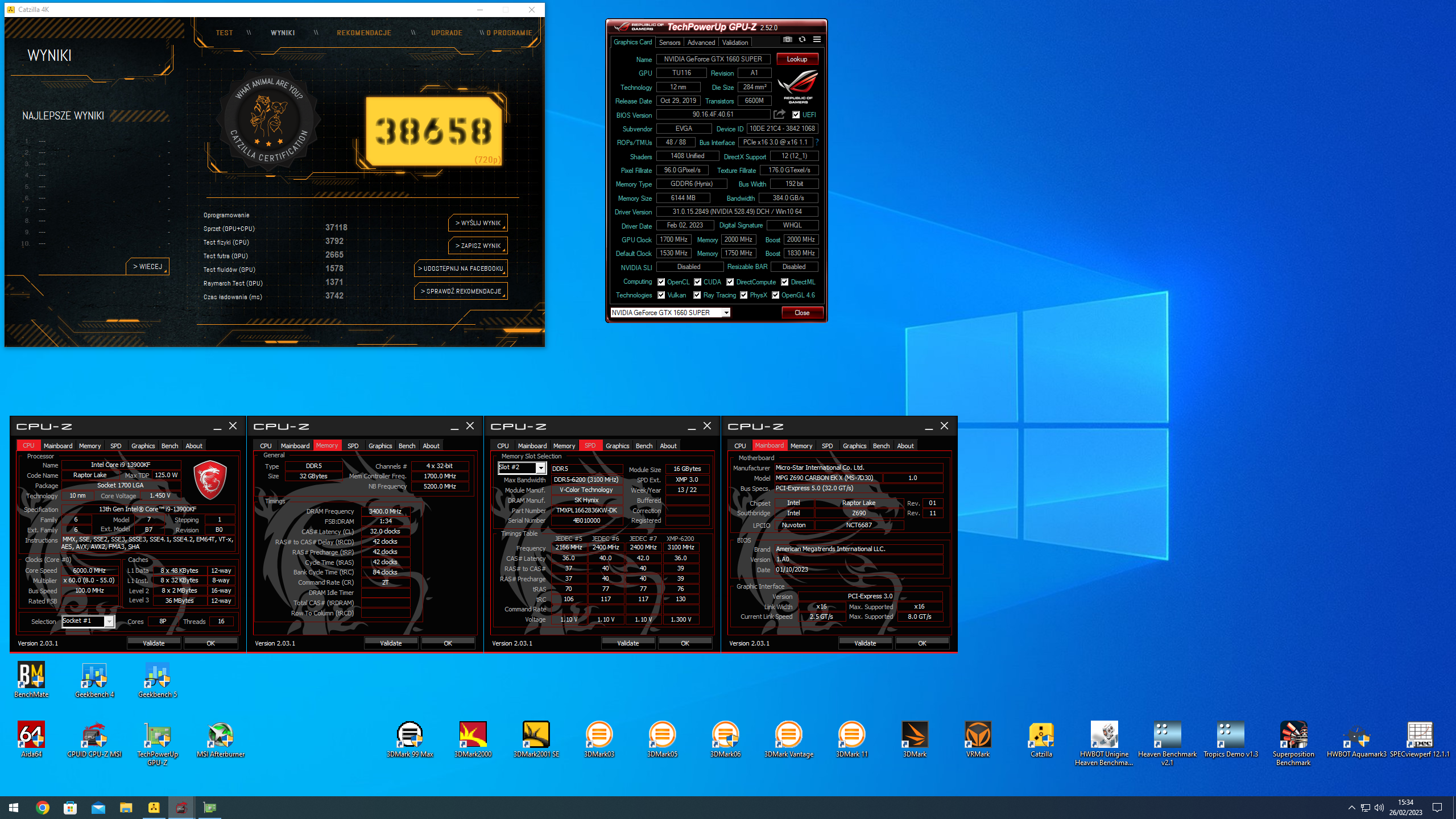Toggle the CUDA checkbox in GPU-Z

(697, 282)
